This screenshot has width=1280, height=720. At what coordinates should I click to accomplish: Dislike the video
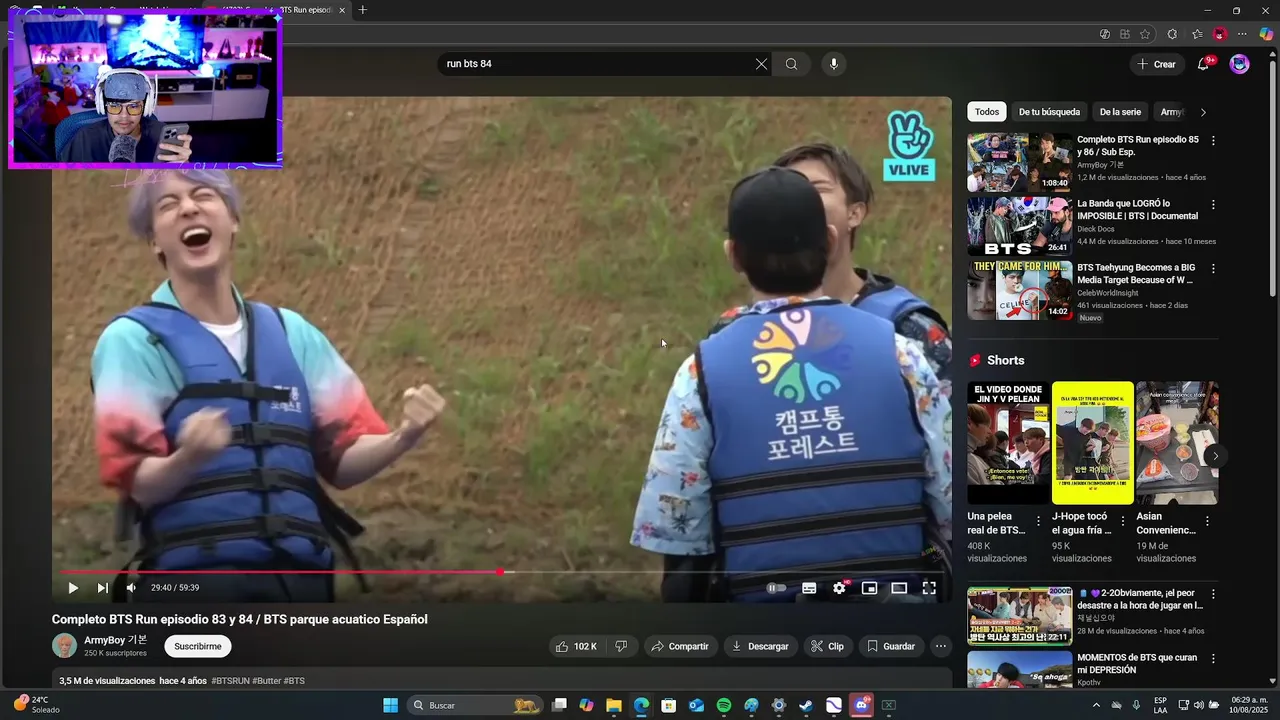pyautogui.click(x=621, y=647)
